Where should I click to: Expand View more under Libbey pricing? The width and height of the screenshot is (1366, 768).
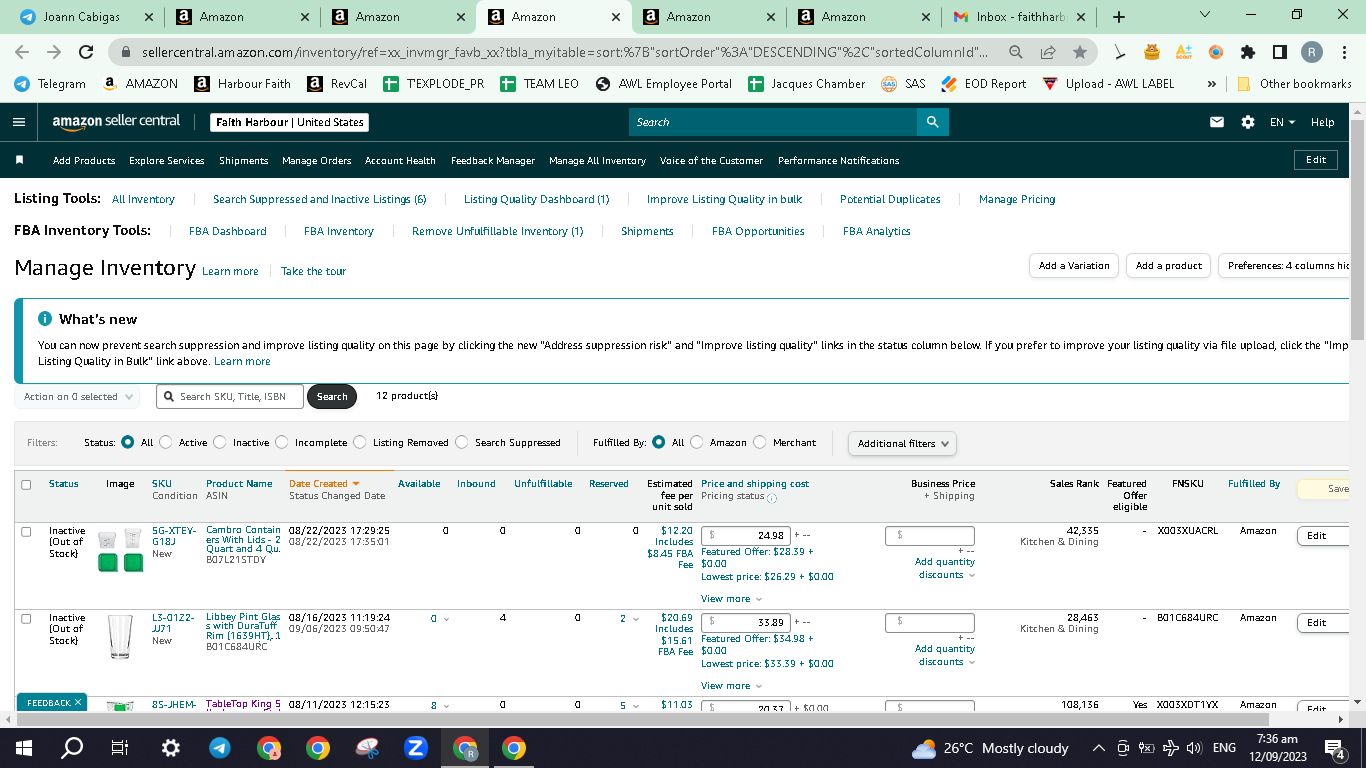pyautogui.click(x=731, y=686)
